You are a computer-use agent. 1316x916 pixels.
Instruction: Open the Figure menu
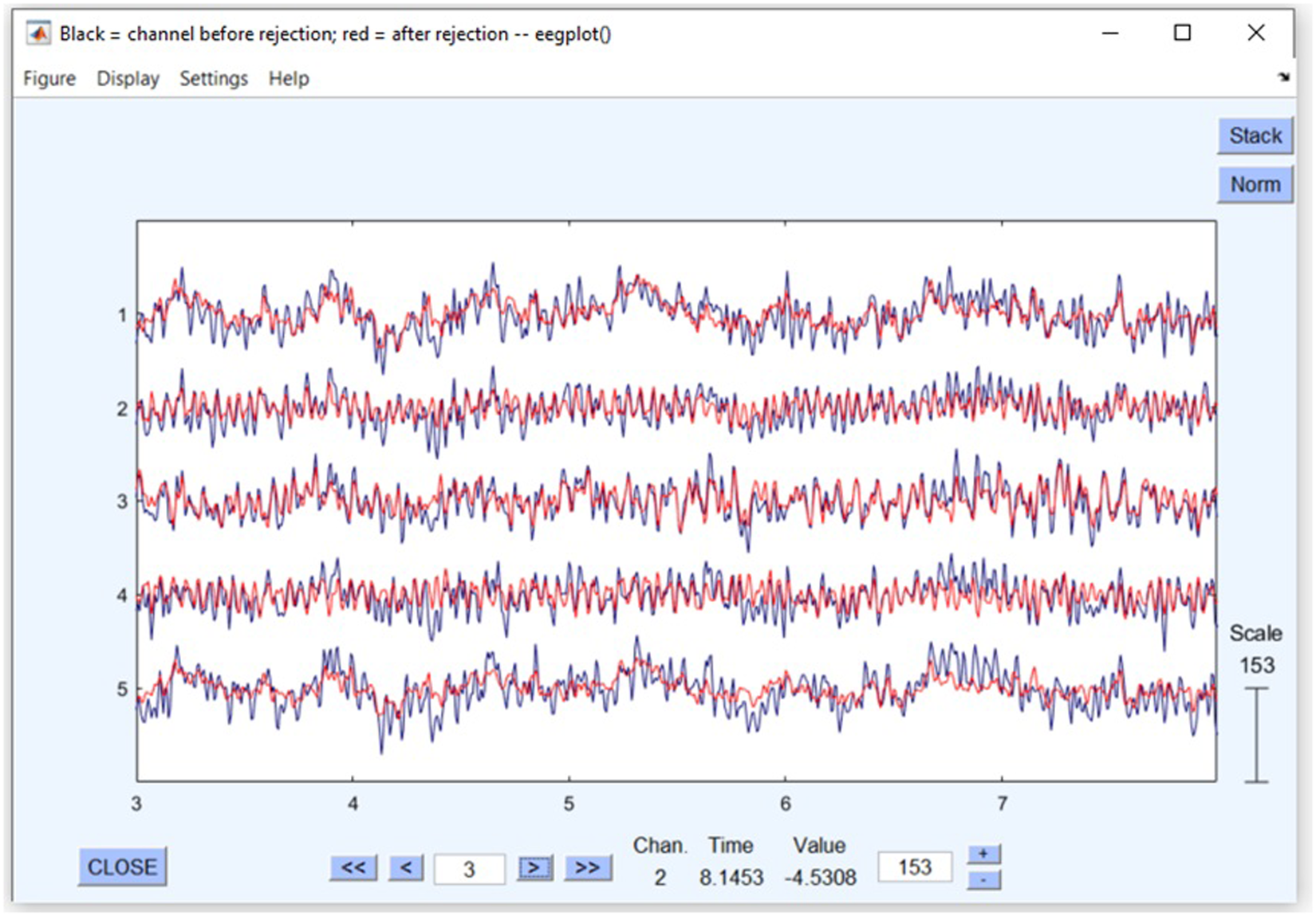(x=49, y=78)
